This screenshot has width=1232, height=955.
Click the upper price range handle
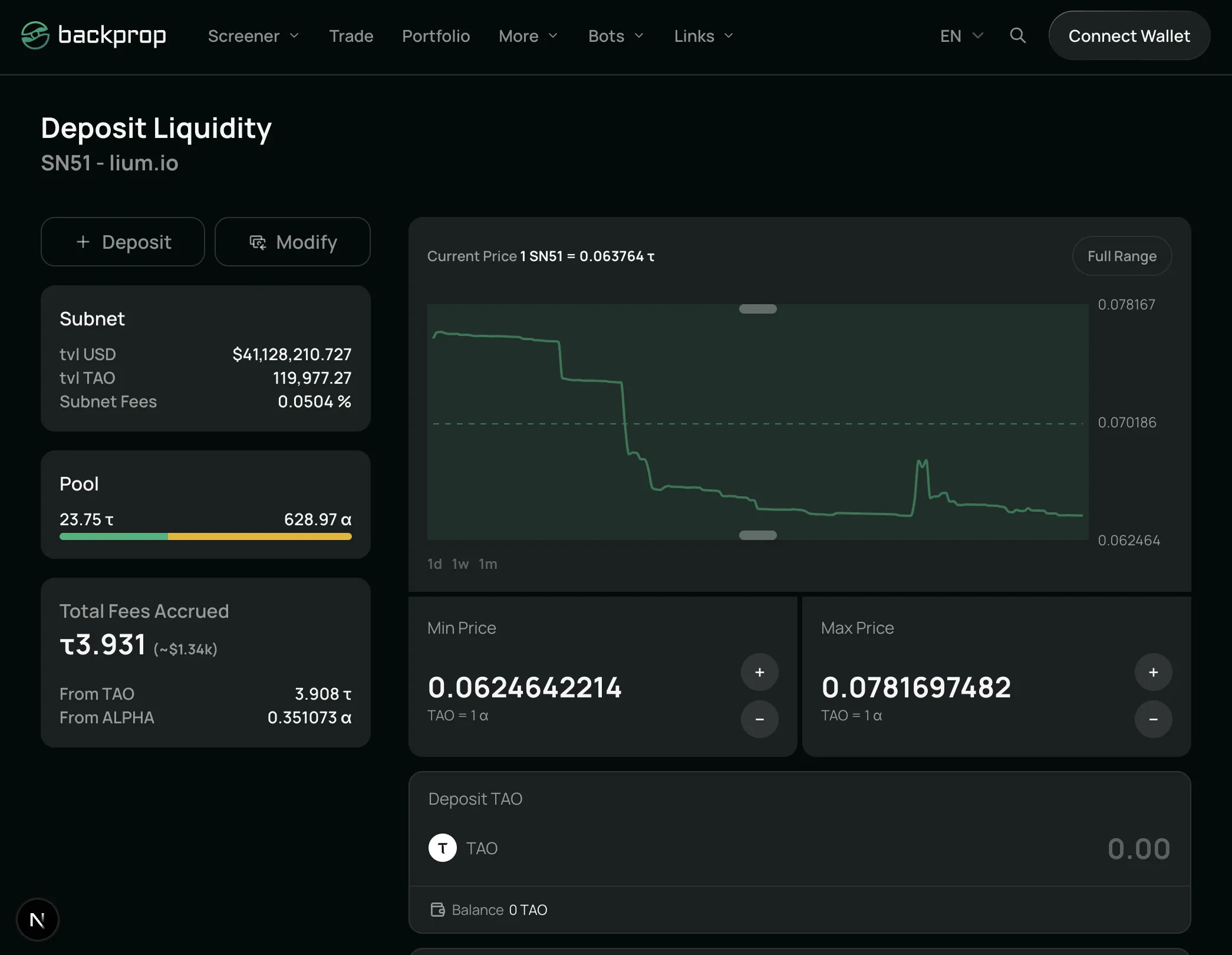(757, 309)
